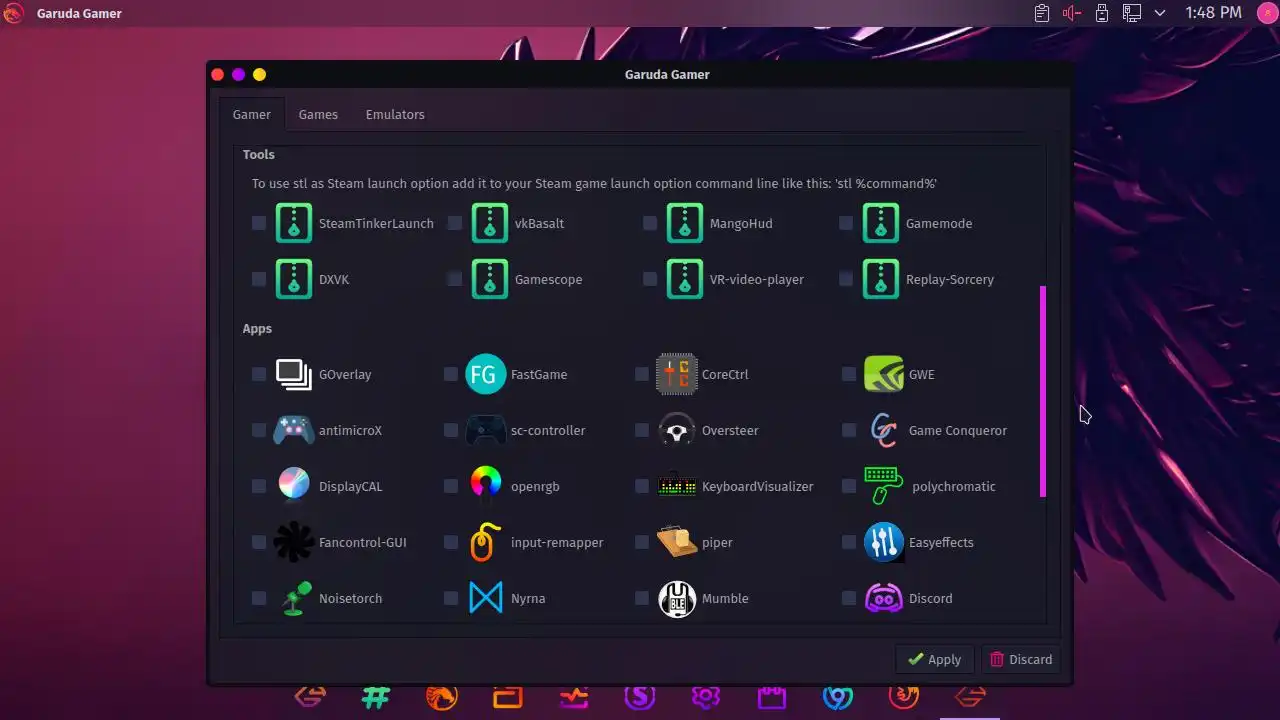
Task: Click the polychromatic keyboard icon
Action: click(x=884, y=486)
